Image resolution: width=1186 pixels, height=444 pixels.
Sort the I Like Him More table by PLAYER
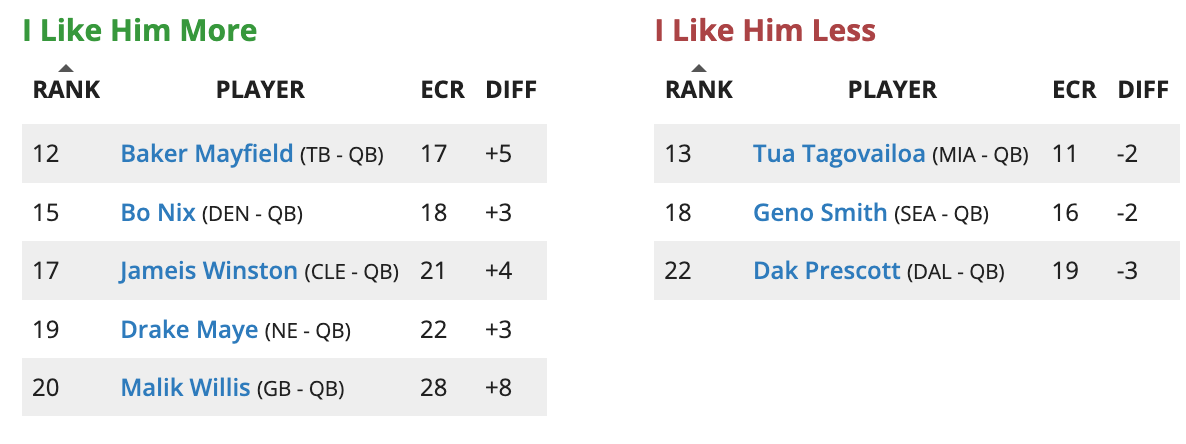260,89
